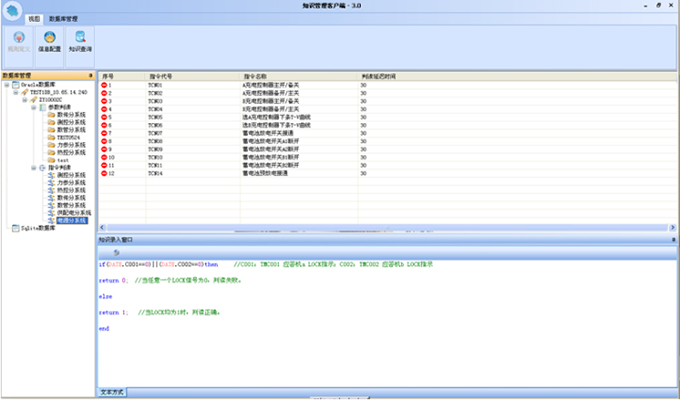
Task: Select the highlighted last item under 指令列表
Action: (x=72, y=220)
